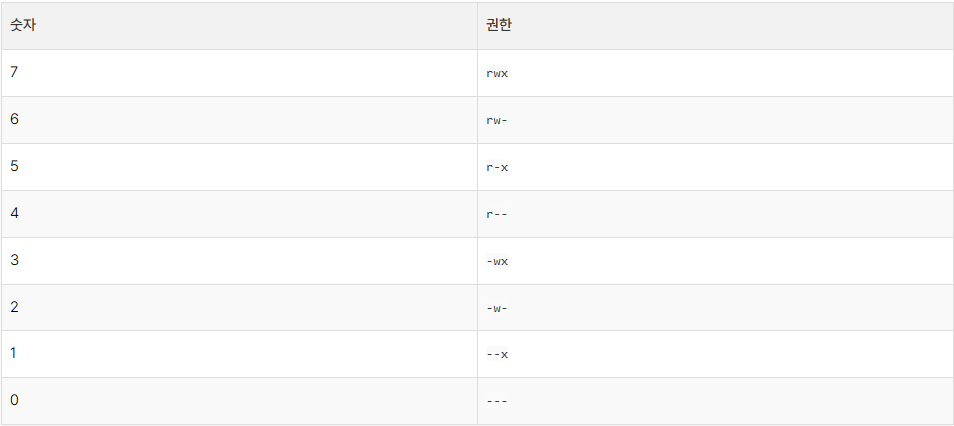Viewport: 954px width, 426px height.
Task: Click the number 7 cell
Action: pyautogui.click(x=239, y=73)
